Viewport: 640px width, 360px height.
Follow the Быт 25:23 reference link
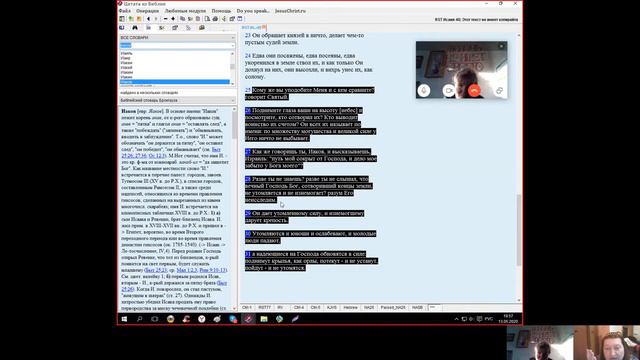click(x=156, y=270)
